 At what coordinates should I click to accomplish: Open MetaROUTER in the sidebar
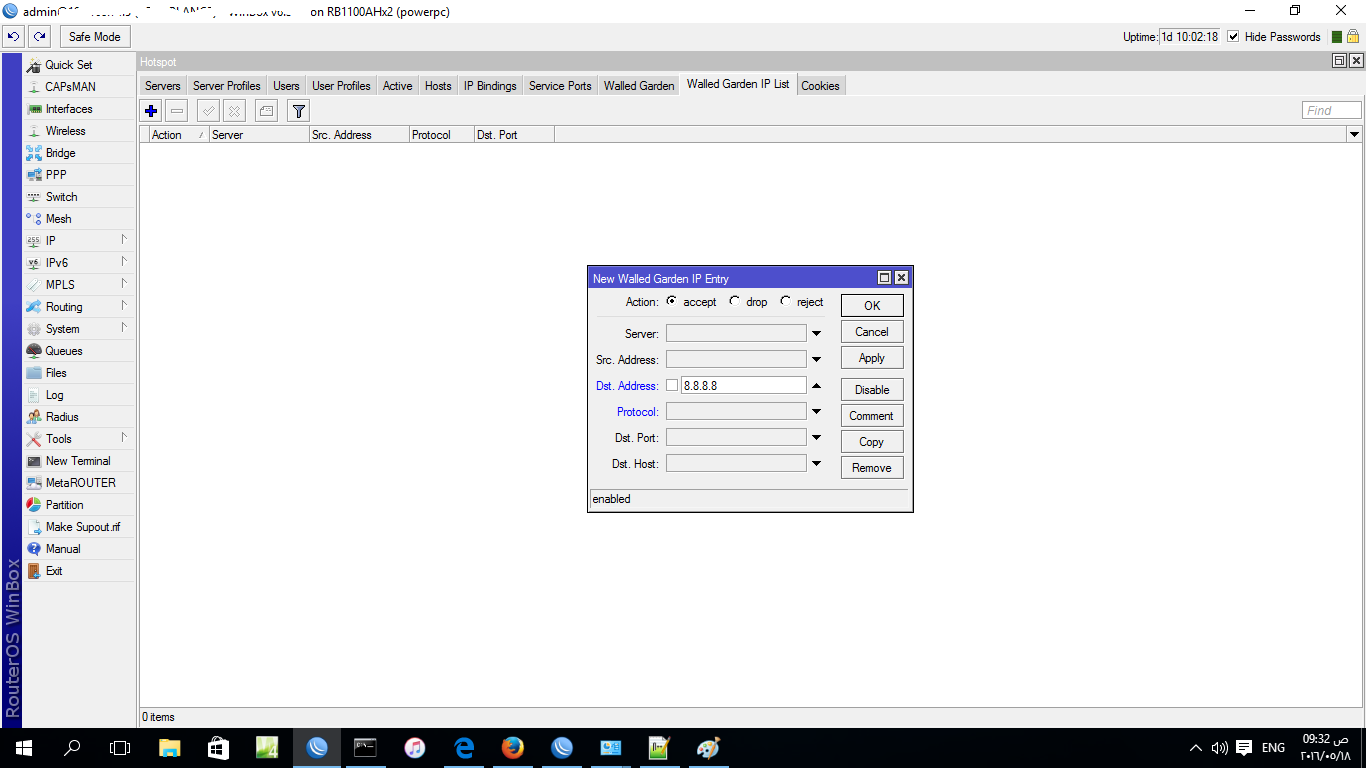pyautogui.click(x=79, y=483)
